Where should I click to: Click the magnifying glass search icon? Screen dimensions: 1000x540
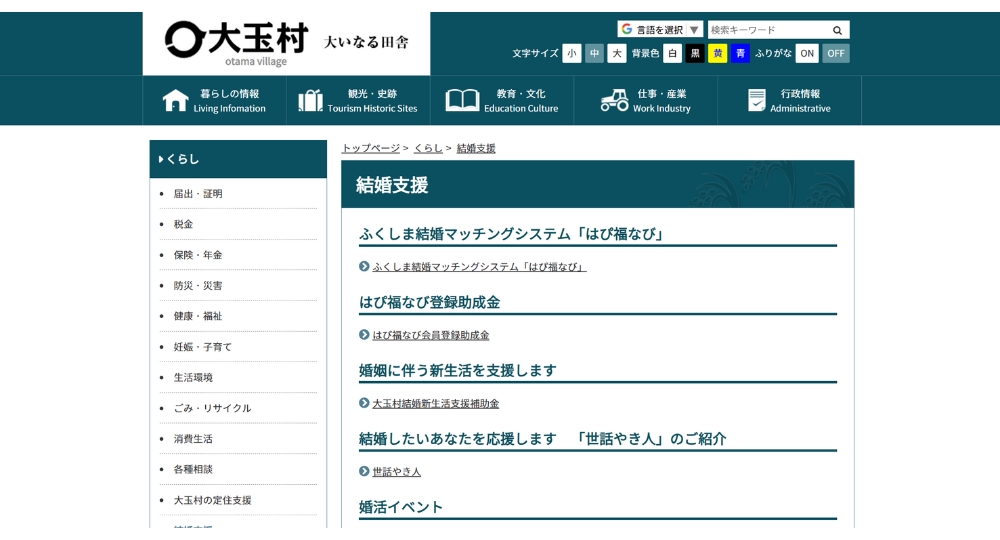pyautogui.click(x=837, y=30)
